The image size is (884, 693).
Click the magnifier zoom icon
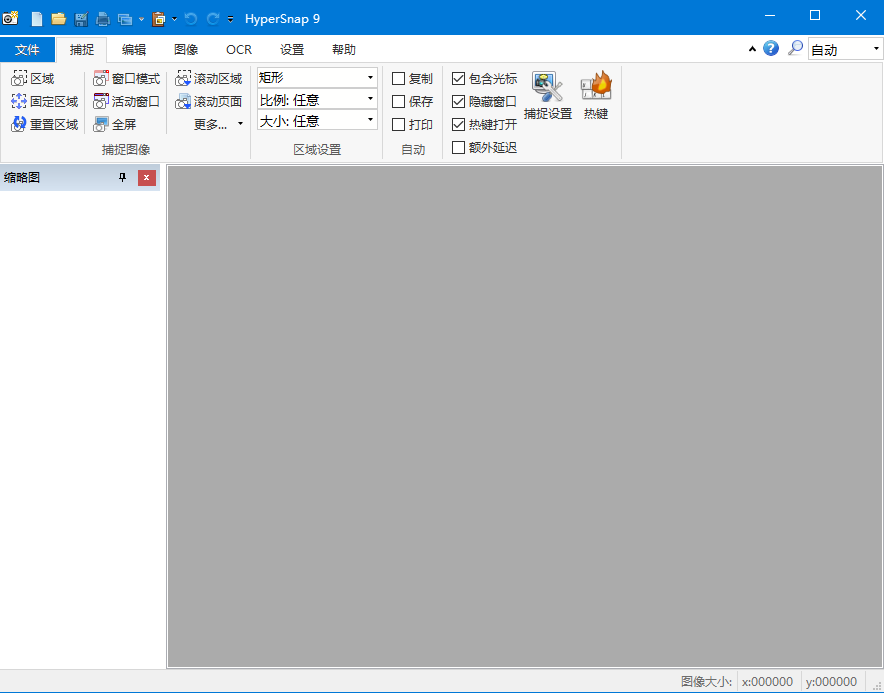(x=795, y=48)
